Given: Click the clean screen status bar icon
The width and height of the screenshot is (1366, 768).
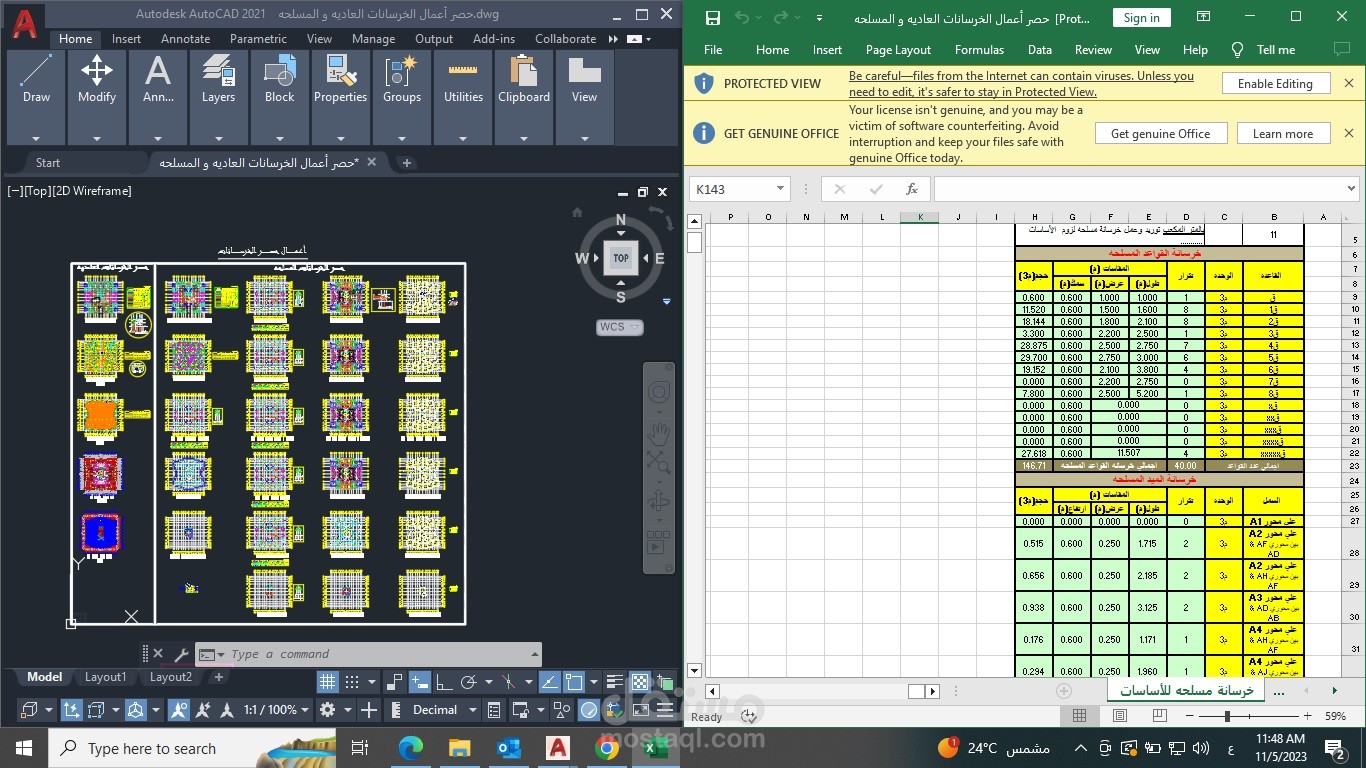Looking at the screenshot, I should click(641, 710).
